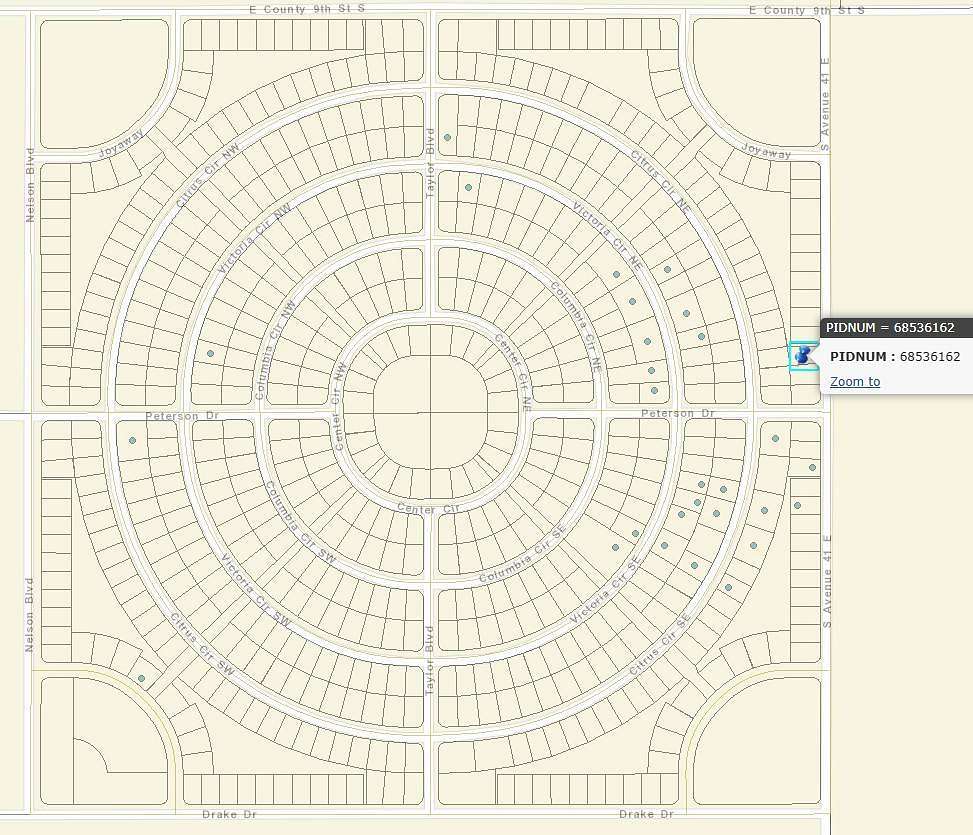Open the Zoom to link in the popup
Image resolution: width=973 pixels, height=835 pixels.
coord(854,381)
